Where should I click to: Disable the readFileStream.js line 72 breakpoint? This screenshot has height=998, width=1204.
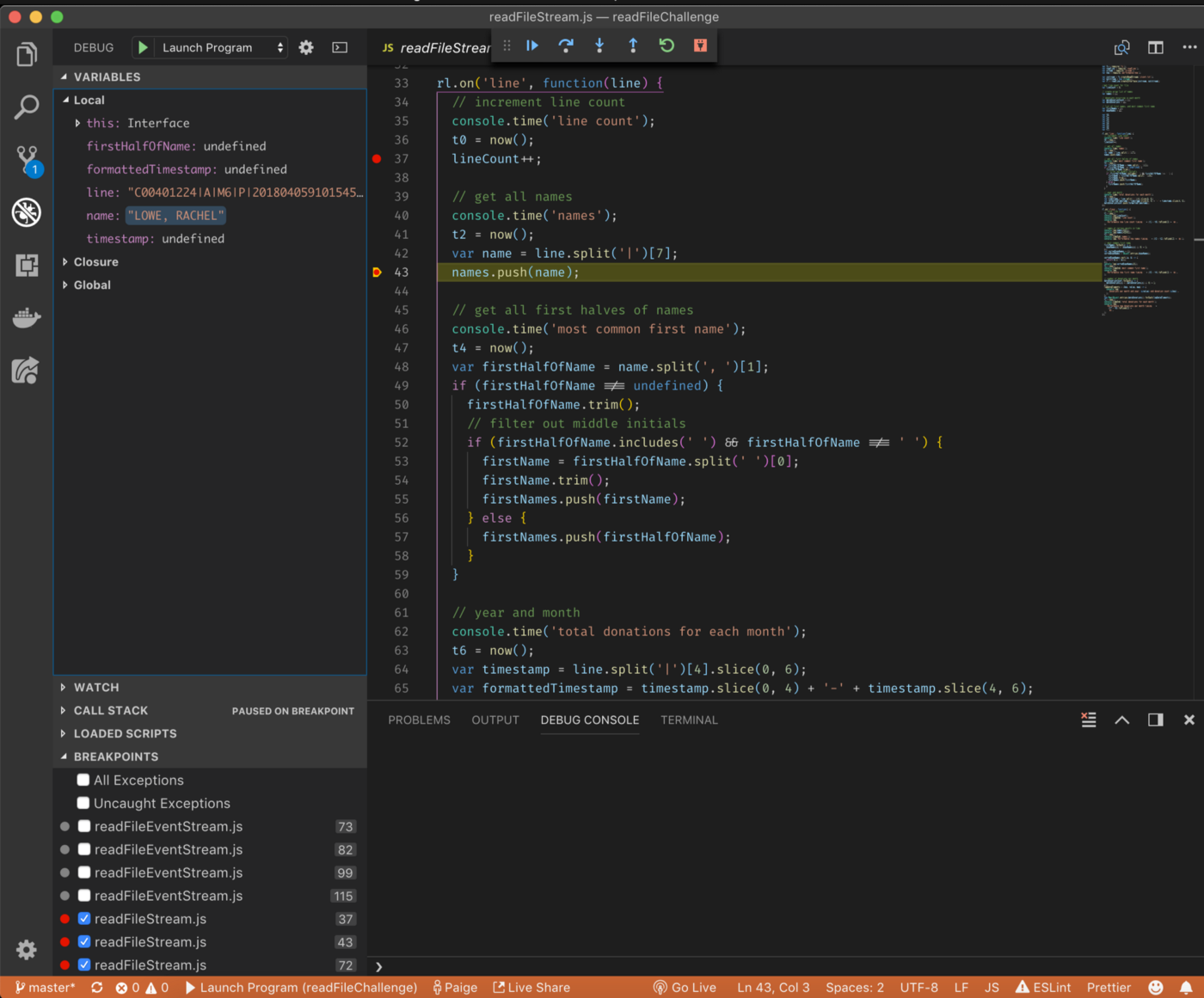[83, 964]
